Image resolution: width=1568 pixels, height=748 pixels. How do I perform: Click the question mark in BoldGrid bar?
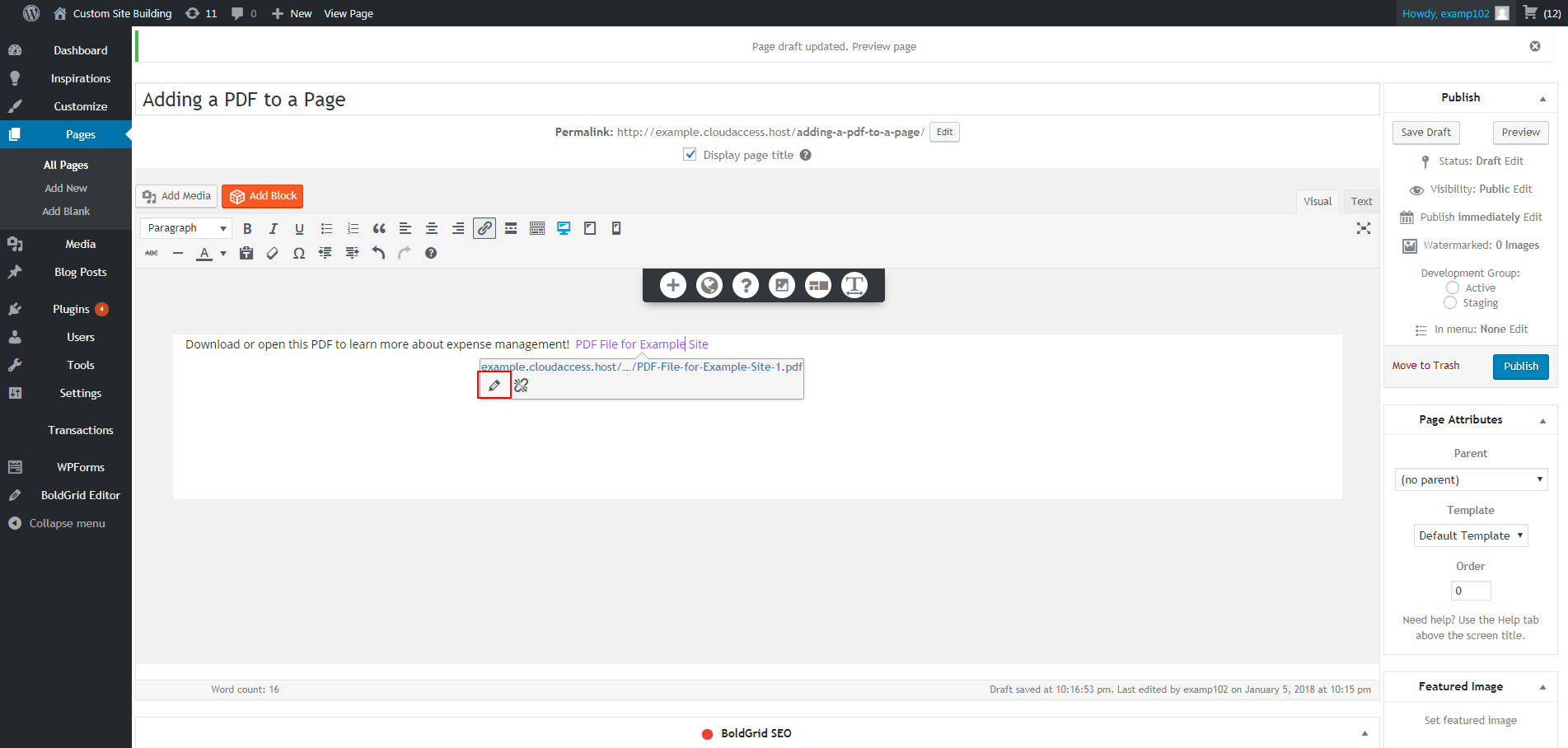[746, 285]
